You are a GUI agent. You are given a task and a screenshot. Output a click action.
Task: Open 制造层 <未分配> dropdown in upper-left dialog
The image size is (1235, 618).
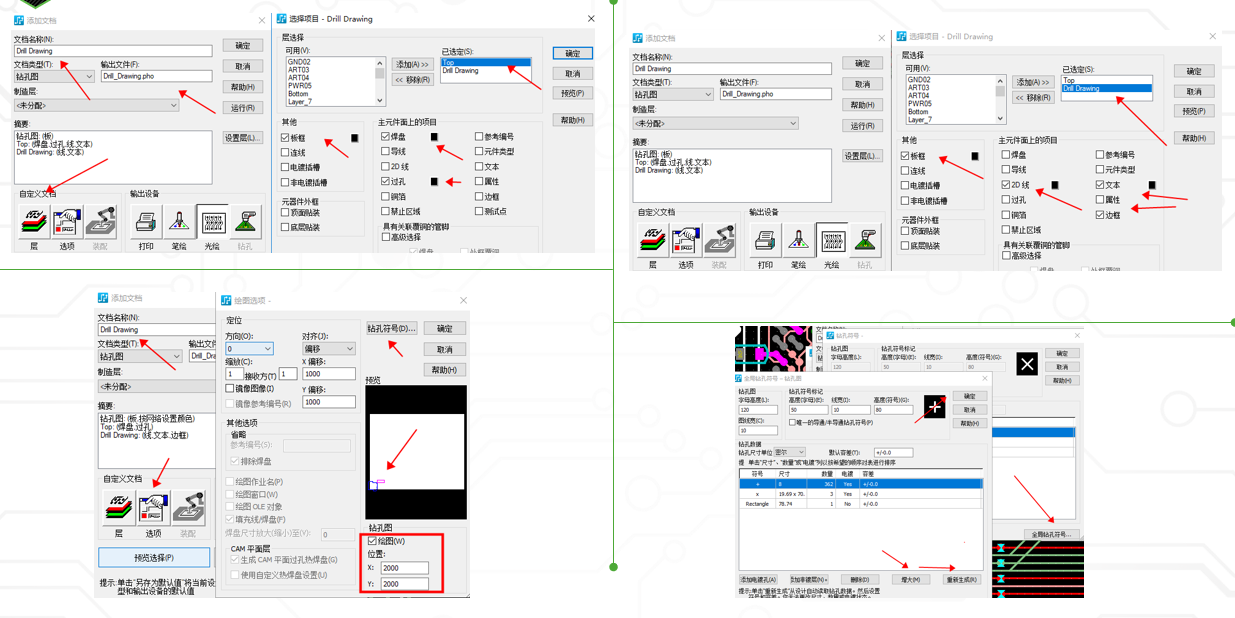pos(96,104)
